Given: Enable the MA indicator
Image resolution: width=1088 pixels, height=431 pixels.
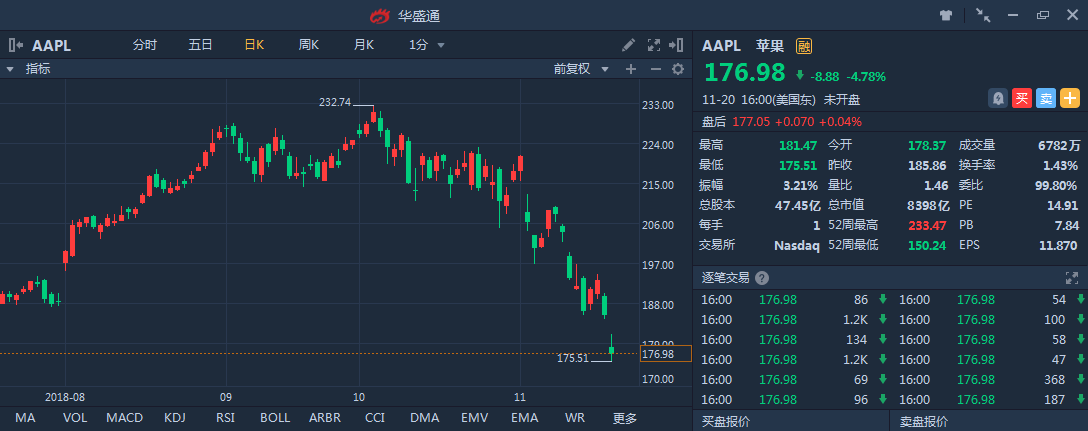Looking at the screenshot, I should (25, 418).
